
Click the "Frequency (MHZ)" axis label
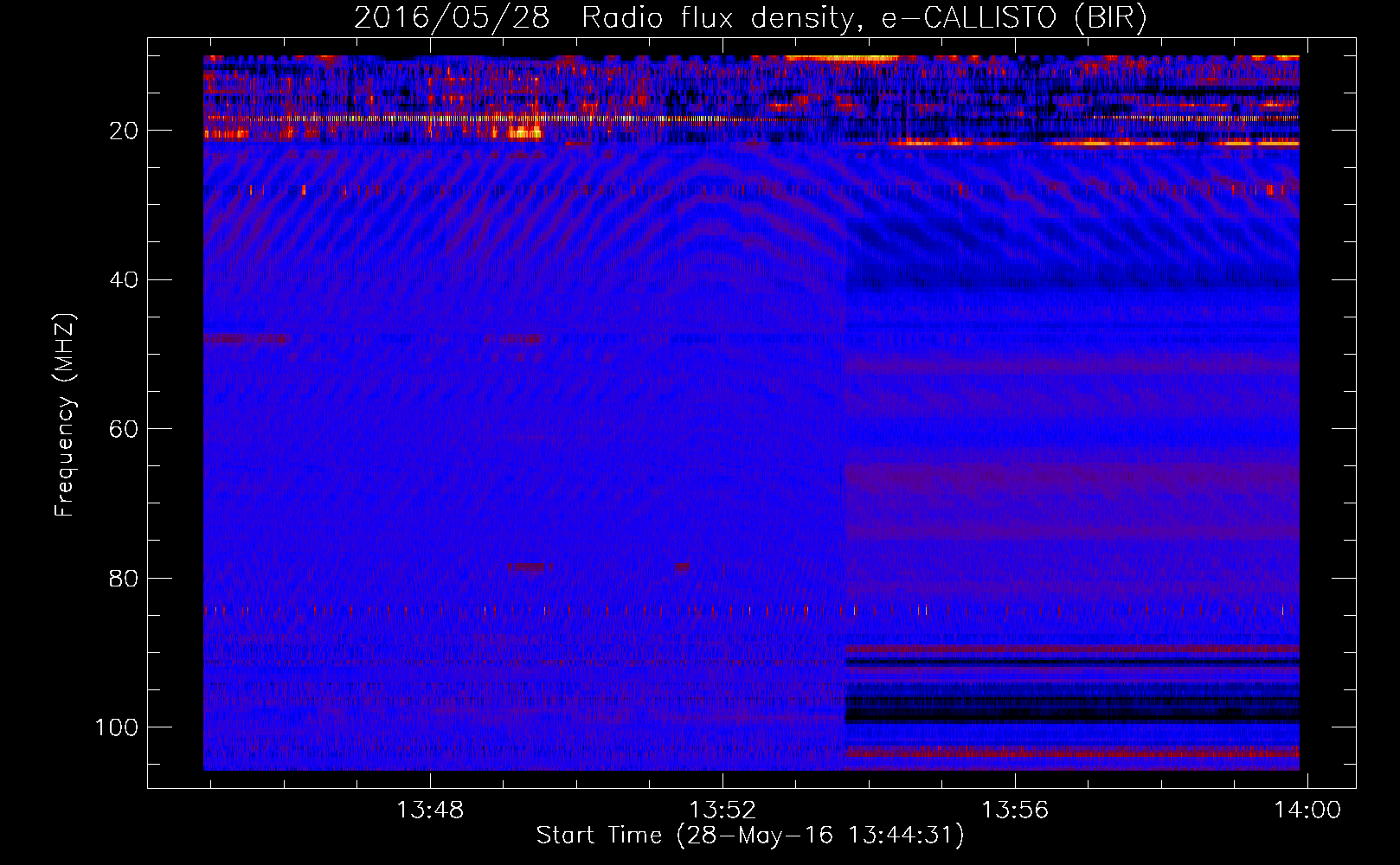click(x=65, y=415)
